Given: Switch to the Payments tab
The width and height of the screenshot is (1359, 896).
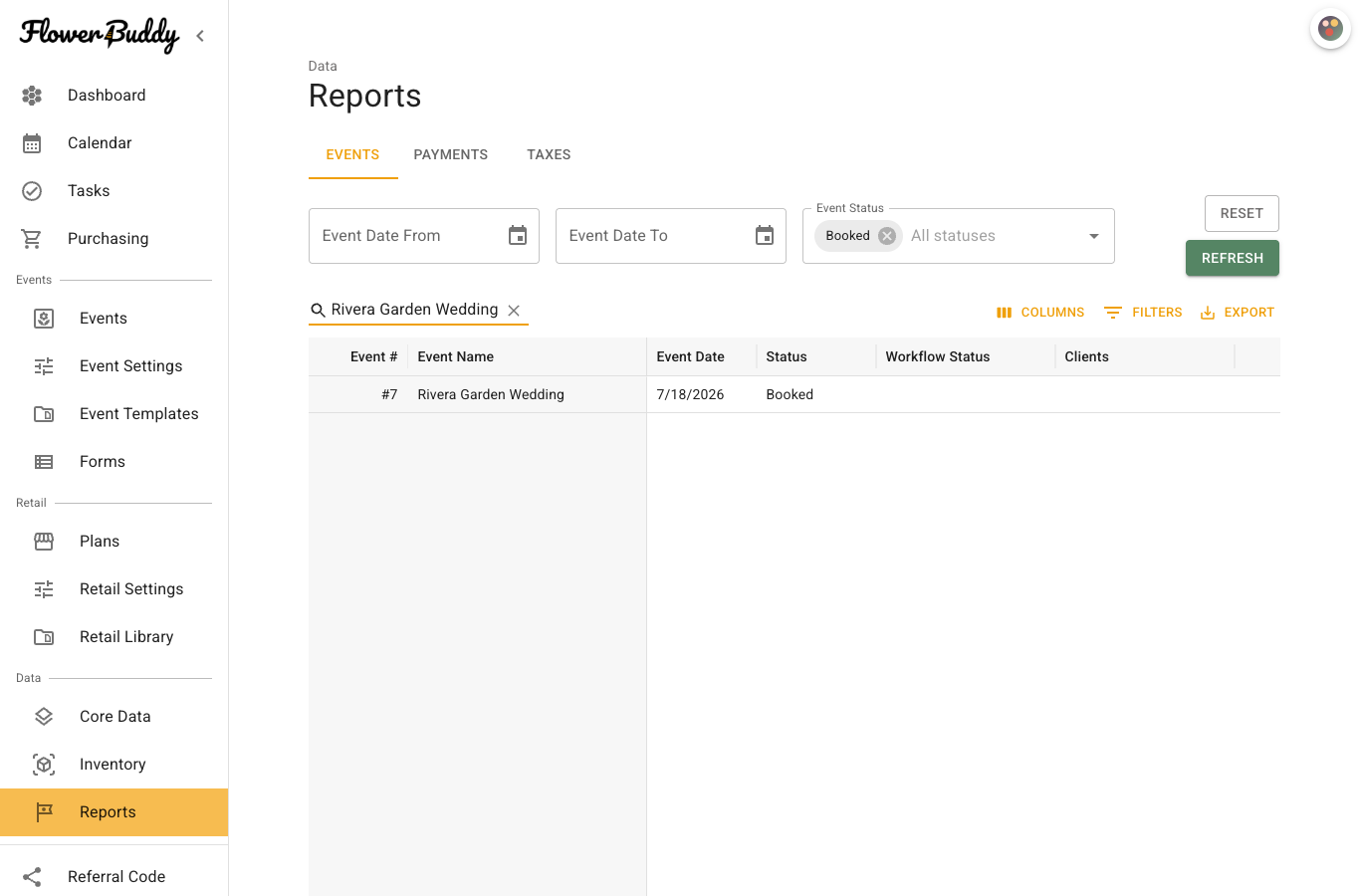Looking at the screenshot, I should (x=451, y=155).
